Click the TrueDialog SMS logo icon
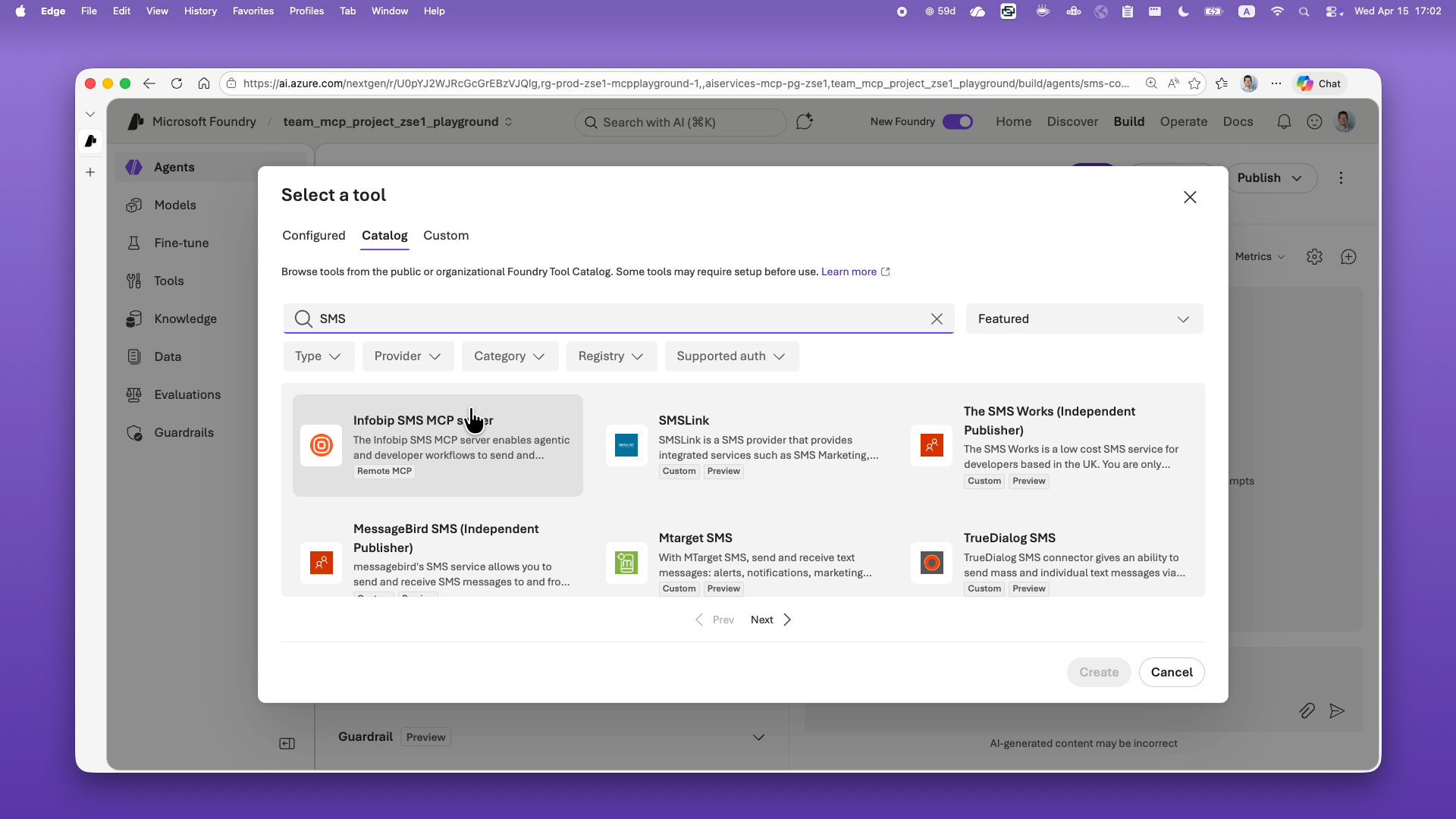This screenshot has height=819, width=1456. coord(931,563)
